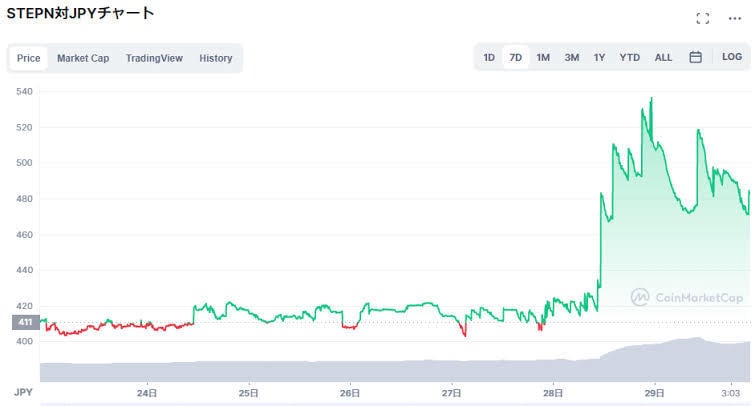Select the 1M time range
The width and height of the screenshot is (755, 406).
(543, 57)
